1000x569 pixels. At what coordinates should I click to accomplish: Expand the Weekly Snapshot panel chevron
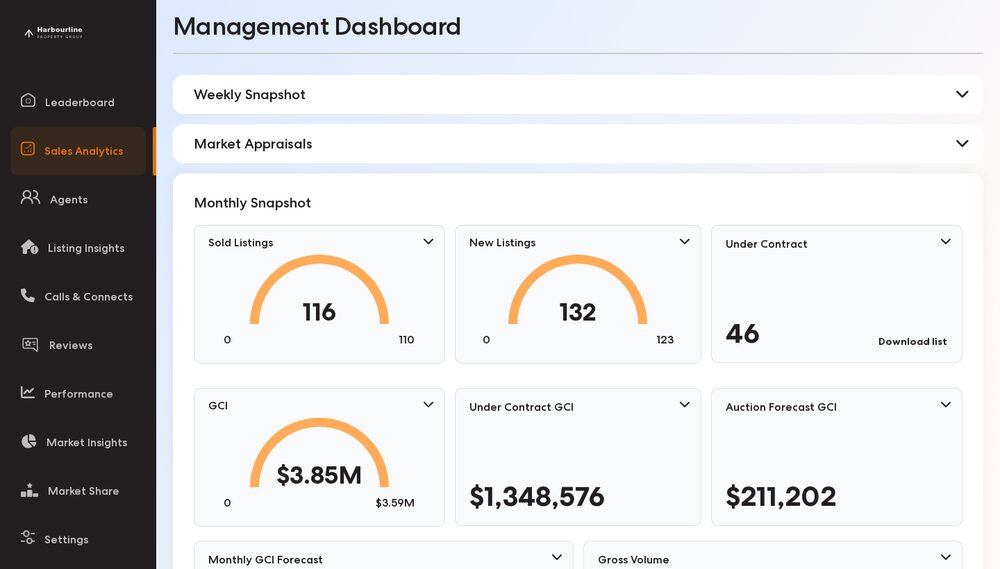pos(962,94)
